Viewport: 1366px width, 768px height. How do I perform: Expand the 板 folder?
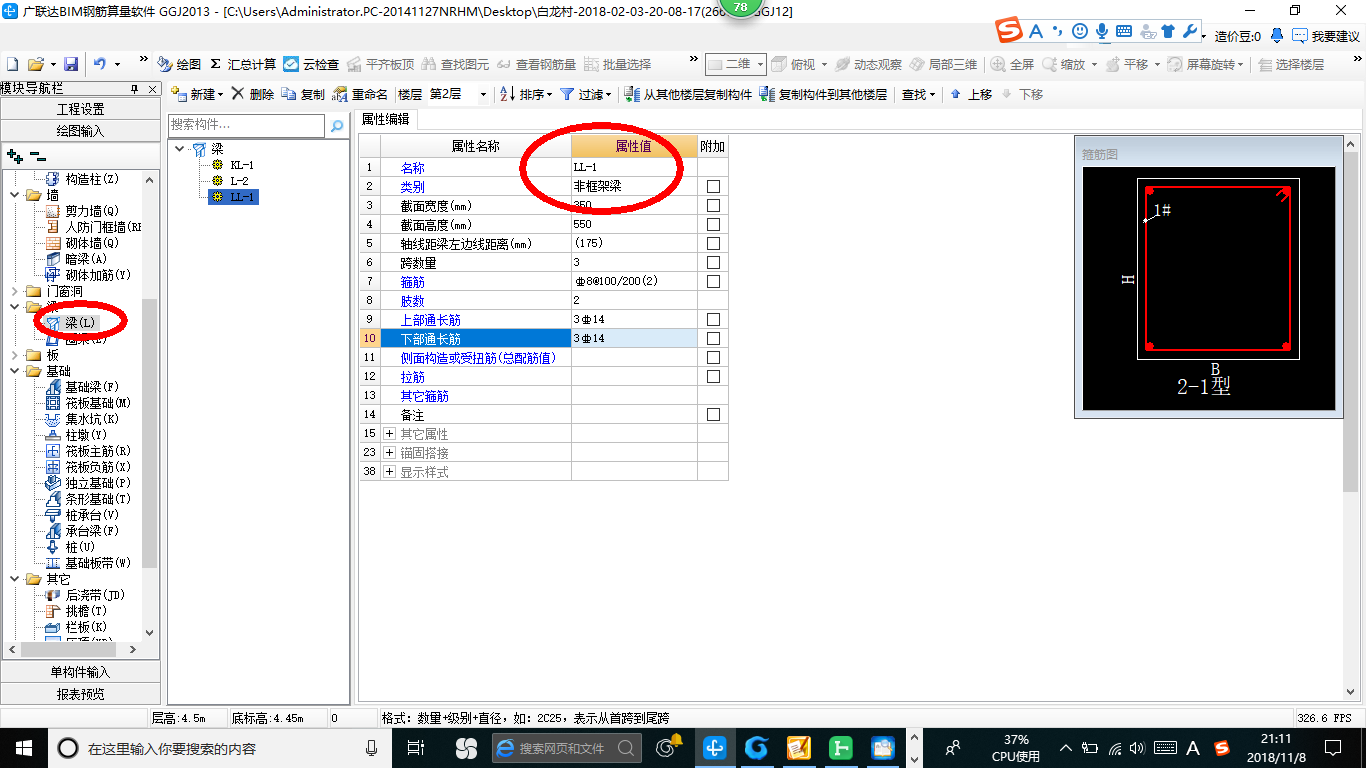click(15, 355)
